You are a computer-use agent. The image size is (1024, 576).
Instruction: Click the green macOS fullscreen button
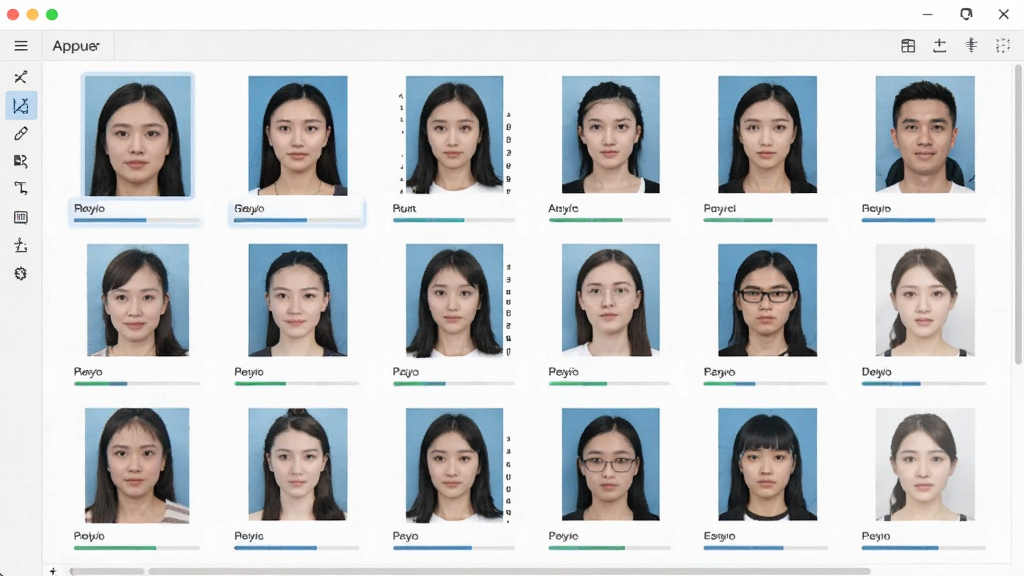[52, 14]
